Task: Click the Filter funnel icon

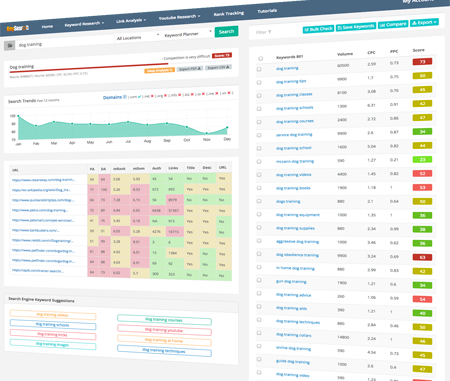Action: 269,32
